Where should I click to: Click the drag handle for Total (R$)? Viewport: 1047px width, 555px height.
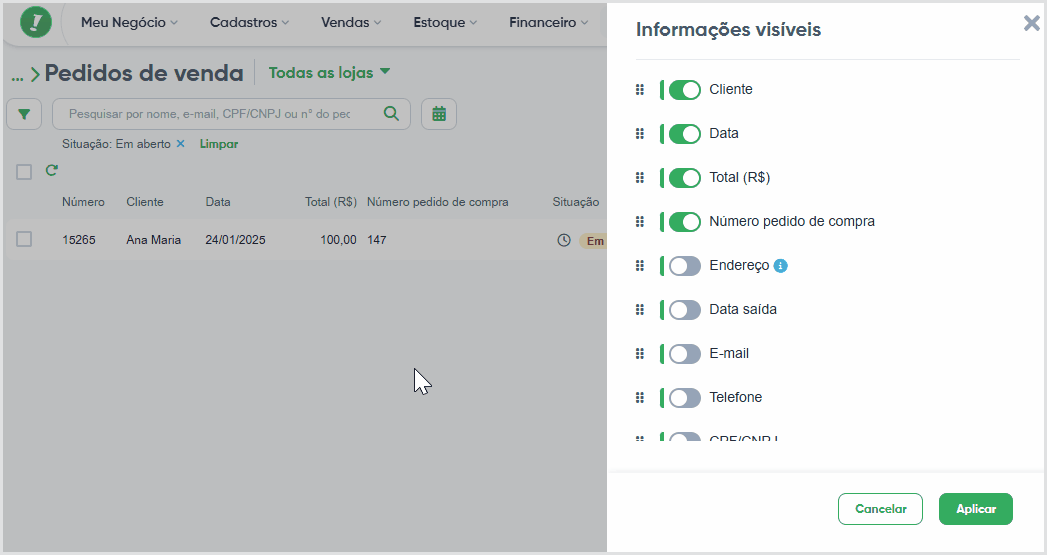point(640,178)
